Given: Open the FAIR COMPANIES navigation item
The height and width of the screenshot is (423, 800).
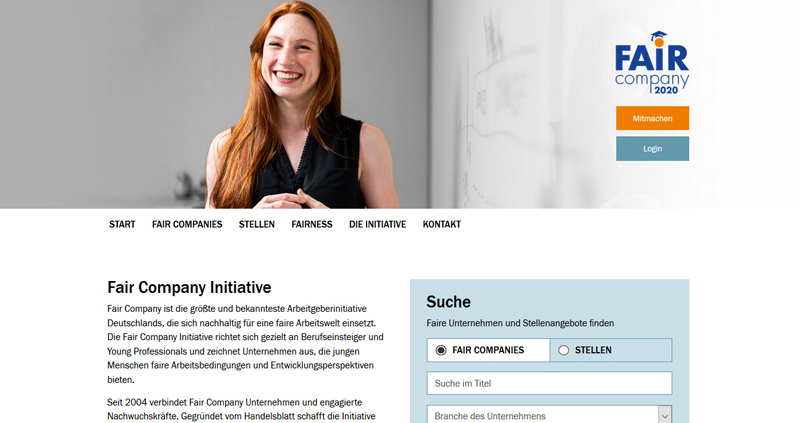Looking at the screenshot, I should point(187,224).
